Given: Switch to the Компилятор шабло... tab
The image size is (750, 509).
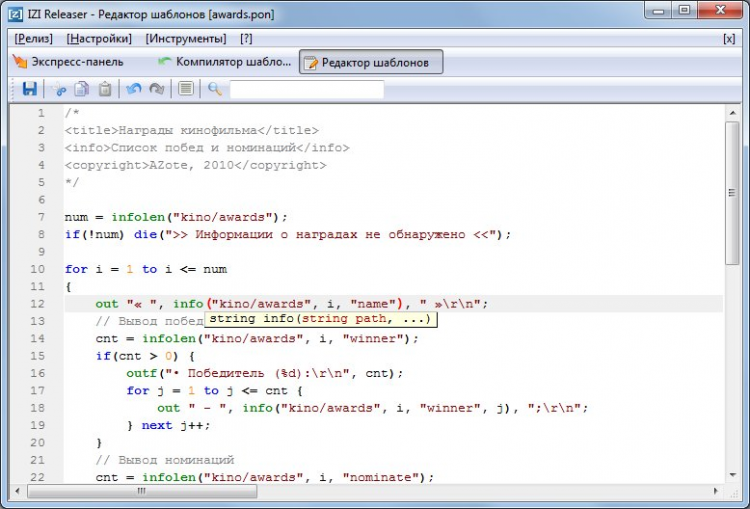Looking at the screenshot, I should pos(224,62).
